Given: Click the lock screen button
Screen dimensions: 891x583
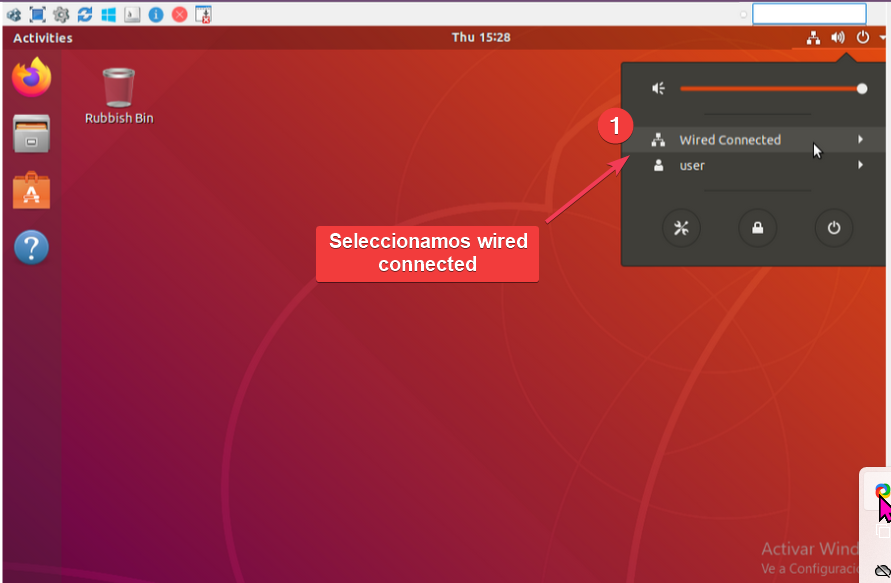Looking at the screenshot, I should tap(757, 228).
